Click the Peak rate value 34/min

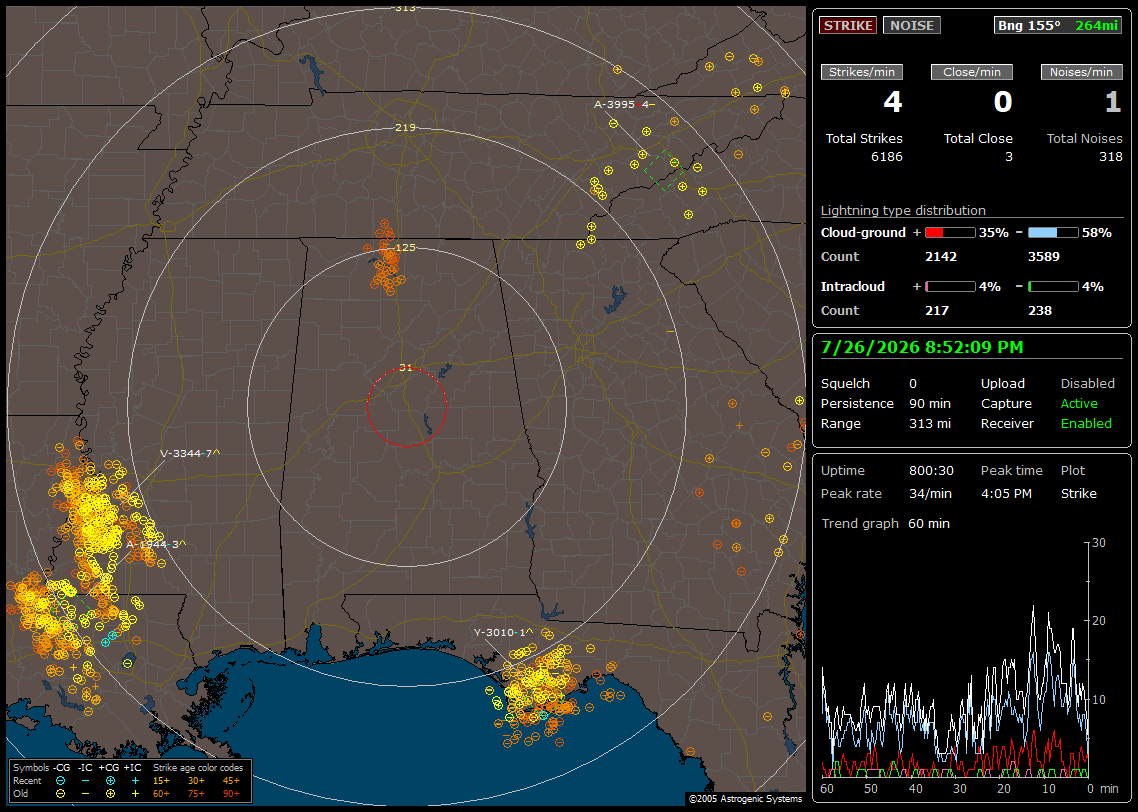[x=931, y=493]
